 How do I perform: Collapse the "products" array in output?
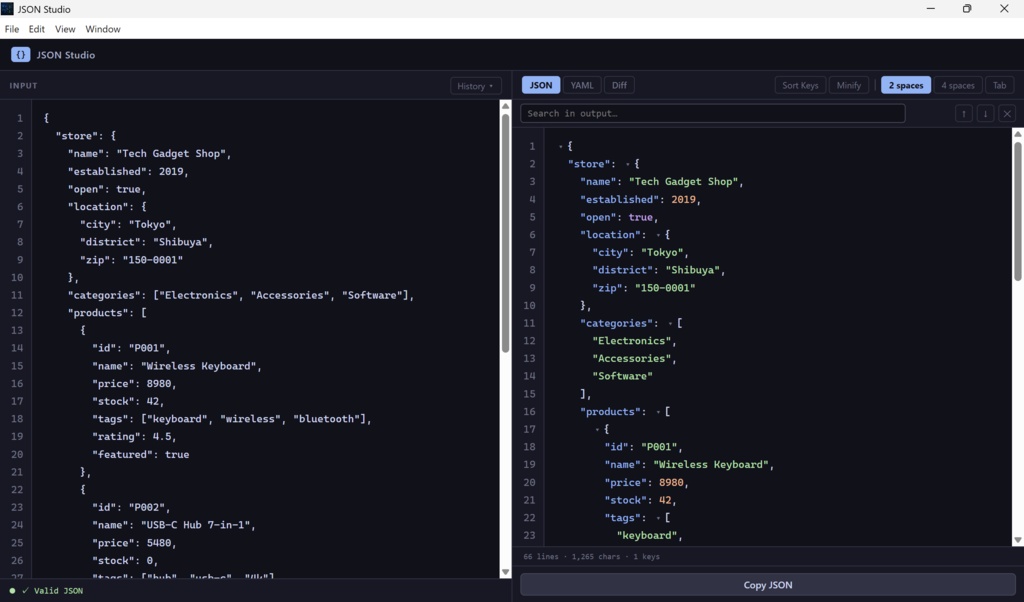click(x=658, y=412)
